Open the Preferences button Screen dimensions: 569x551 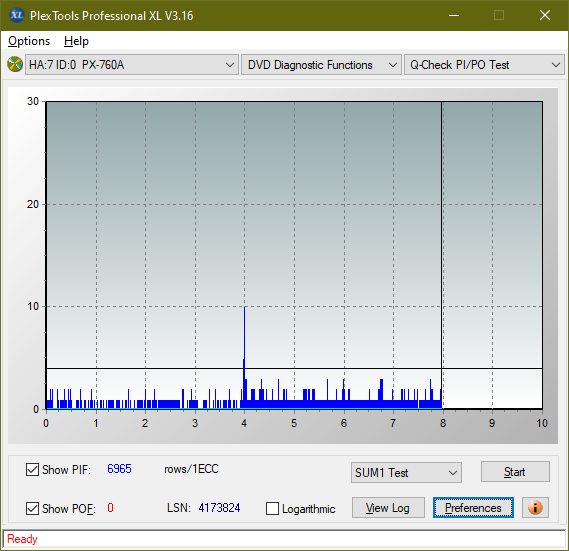click(473, 507)
